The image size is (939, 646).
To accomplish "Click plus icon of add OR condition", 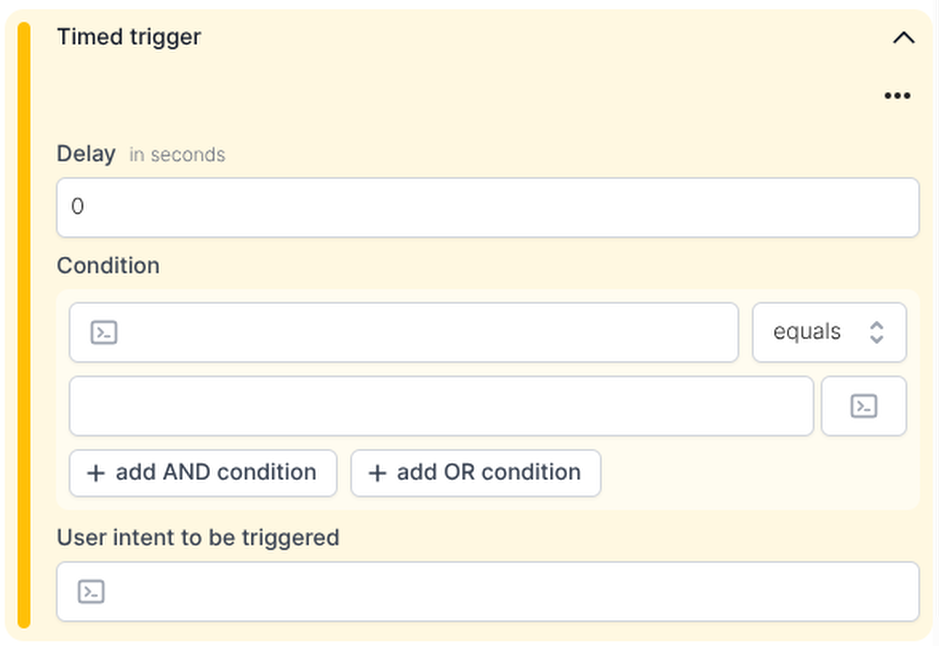I will (x=377, y=473).
